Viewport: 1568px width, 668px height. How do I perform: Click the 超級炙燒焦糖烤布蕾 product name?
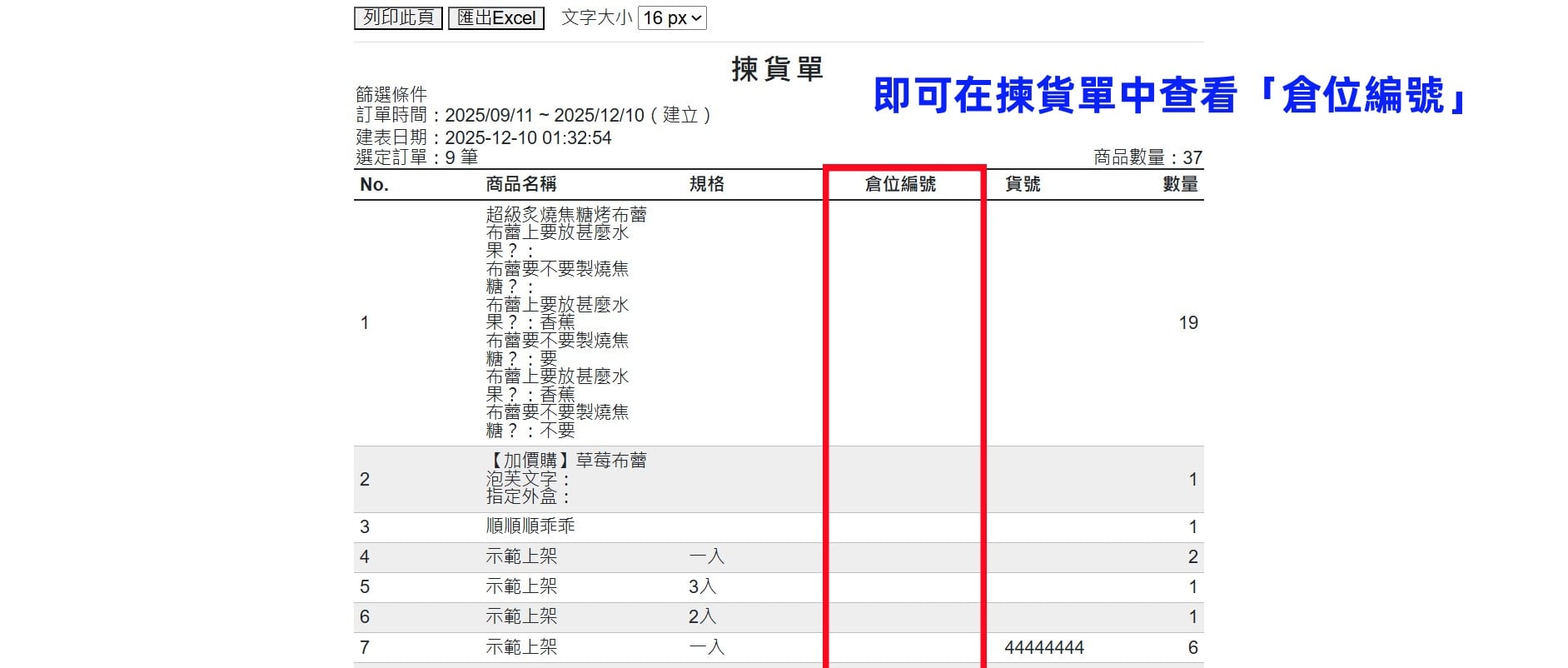(566, 214)
